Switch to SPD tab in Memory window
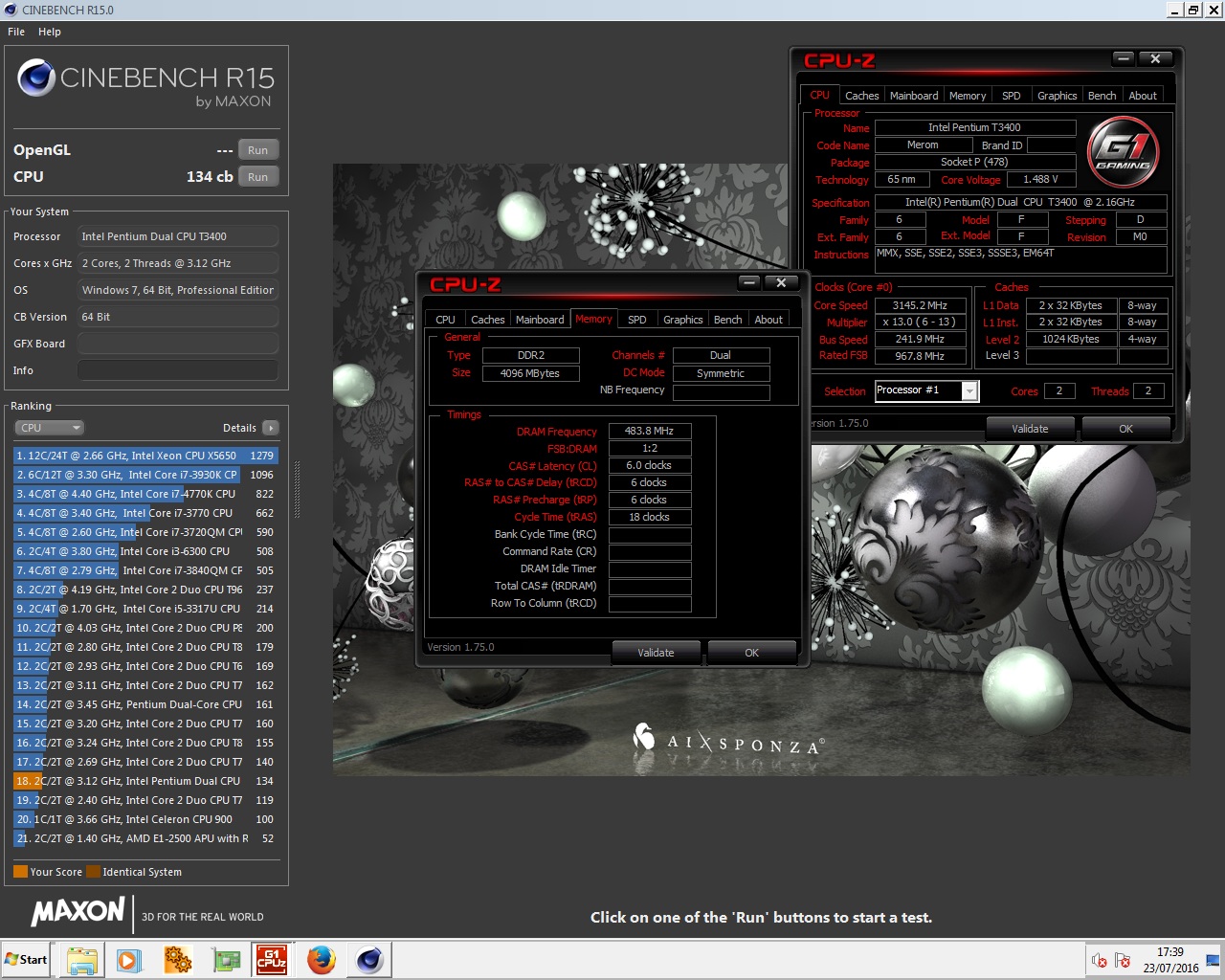 coord(637,320)
